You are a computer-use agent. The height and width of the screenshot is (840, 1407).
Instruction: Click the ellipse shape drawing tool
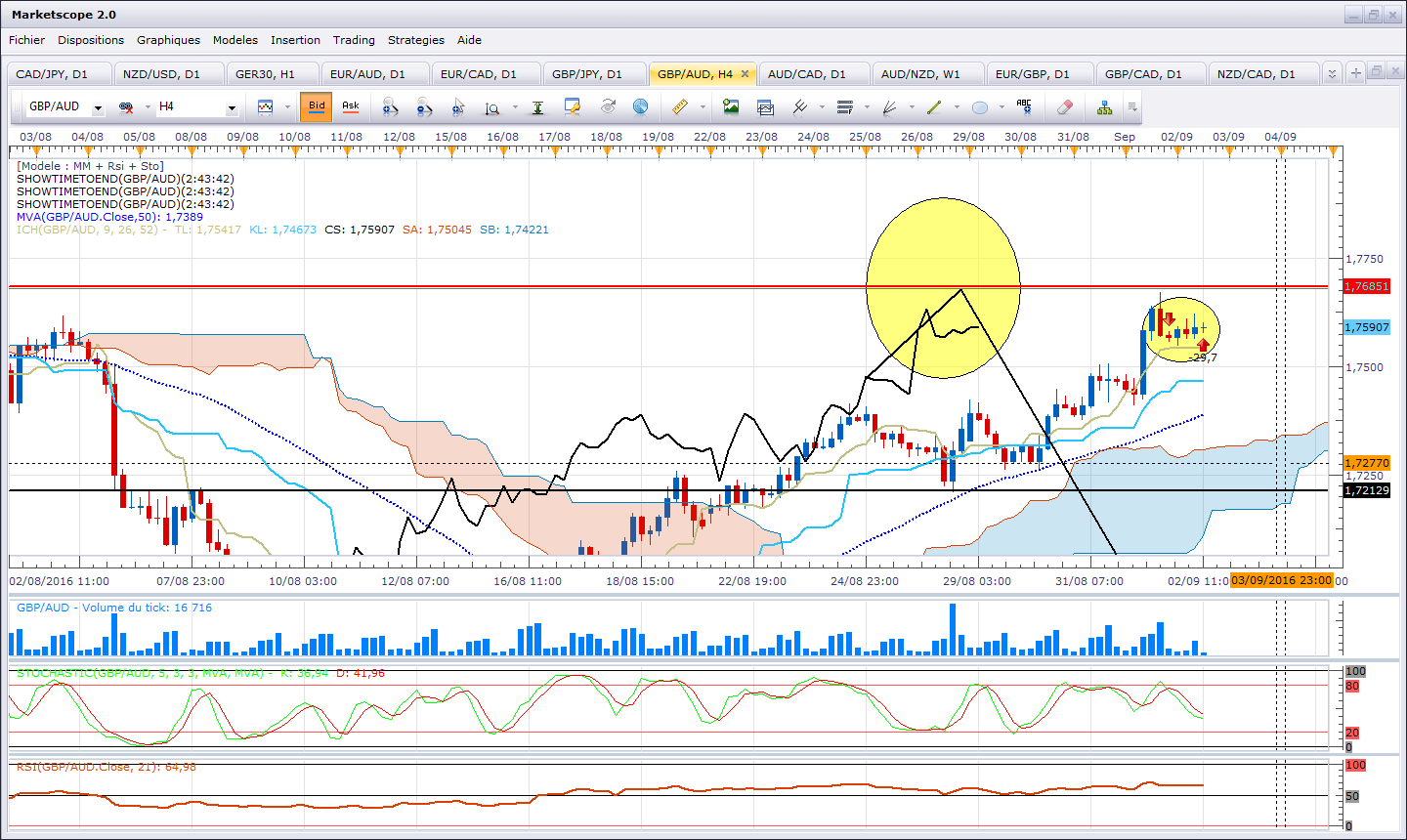tap(979, 107)
